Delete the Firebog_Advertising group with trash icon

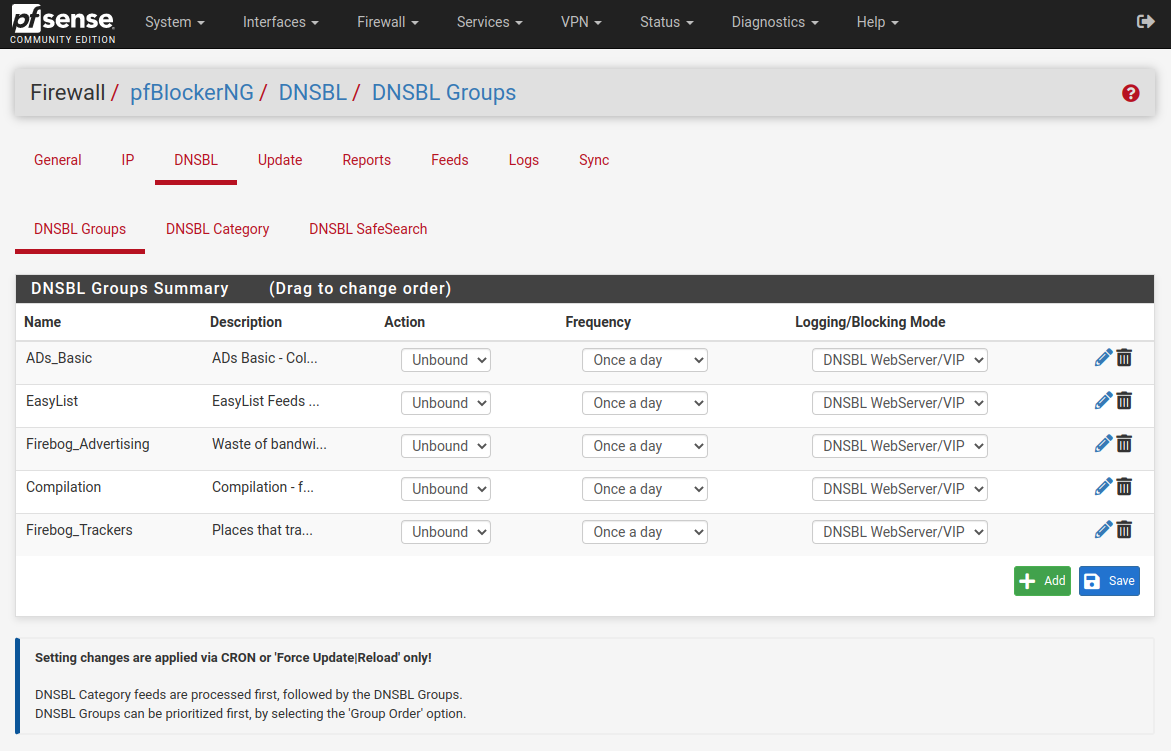click(x=1124, y=444)
